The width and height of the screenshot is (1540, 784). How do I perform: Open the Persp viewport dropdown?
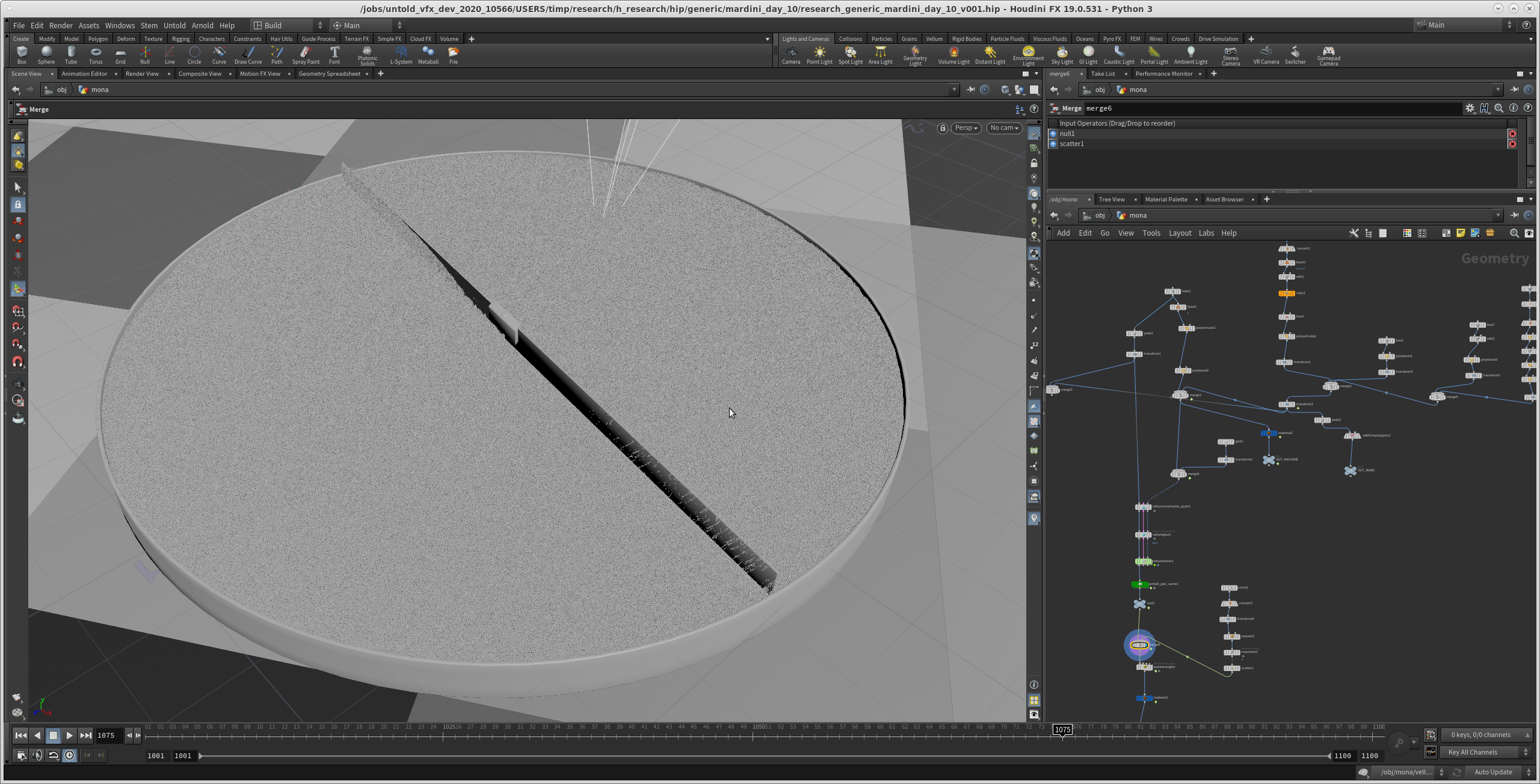pos(966,128)
